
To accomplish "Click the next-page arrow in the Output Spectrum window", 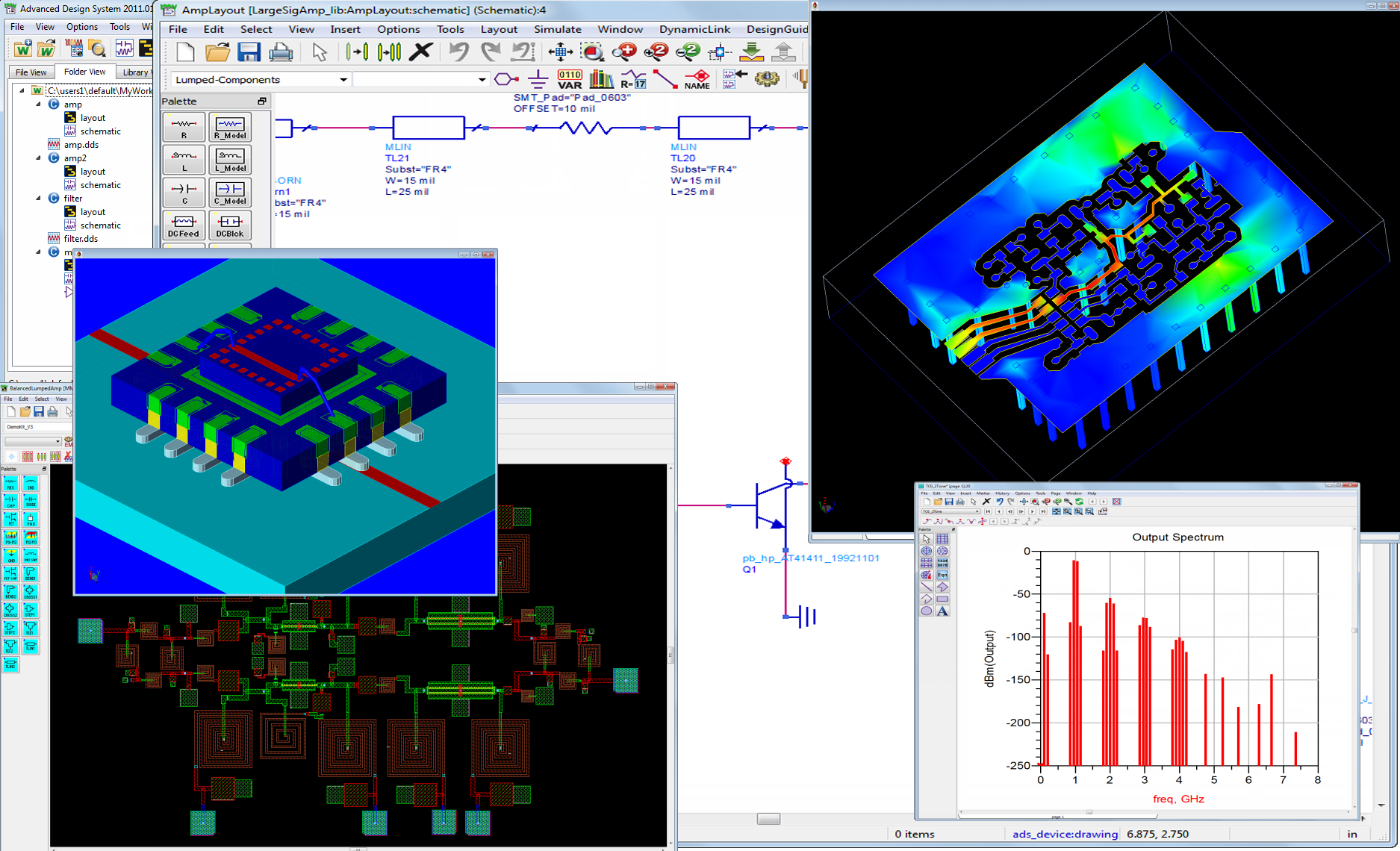I will [x=1104, y=502].
